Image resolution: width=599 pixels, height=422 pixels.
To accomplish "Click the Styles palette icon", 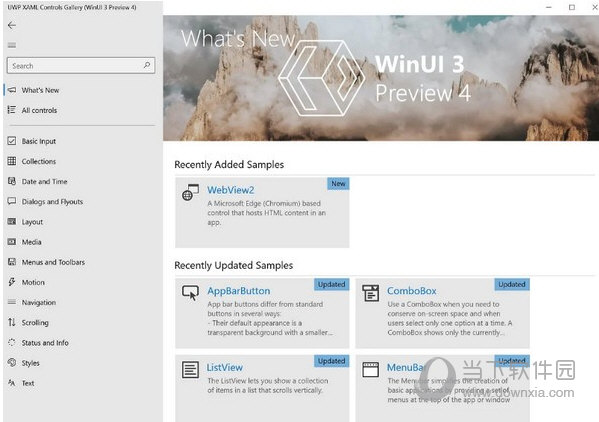I will (x=12, y=362).
